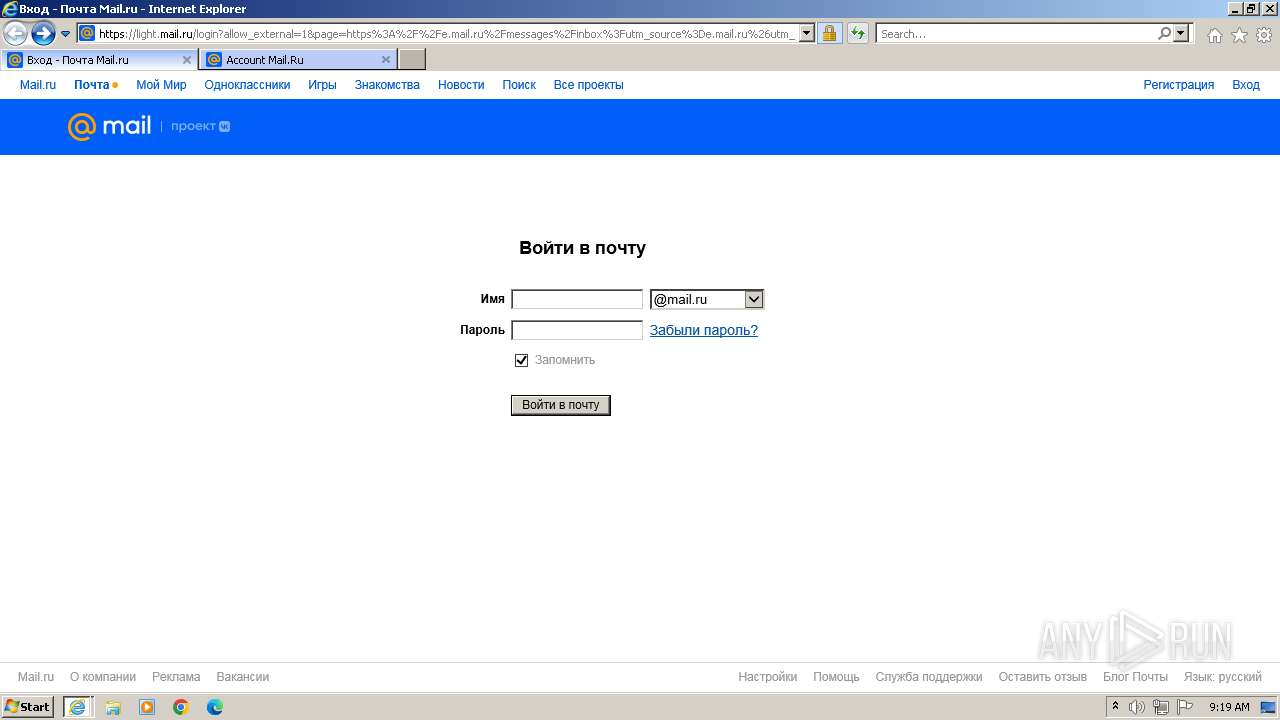Viewport: 1280px width, 720px height.
Task: Open the Mail.ru link in top navigation
Action: click(38, 85)
